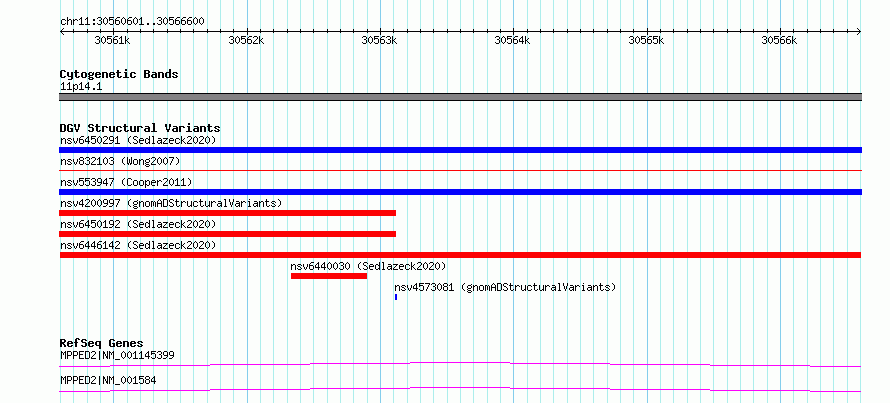This screenshot has height=403, width=890.
Task: Click the nsv6450291 blue variant bar
Action: point(460,150)
